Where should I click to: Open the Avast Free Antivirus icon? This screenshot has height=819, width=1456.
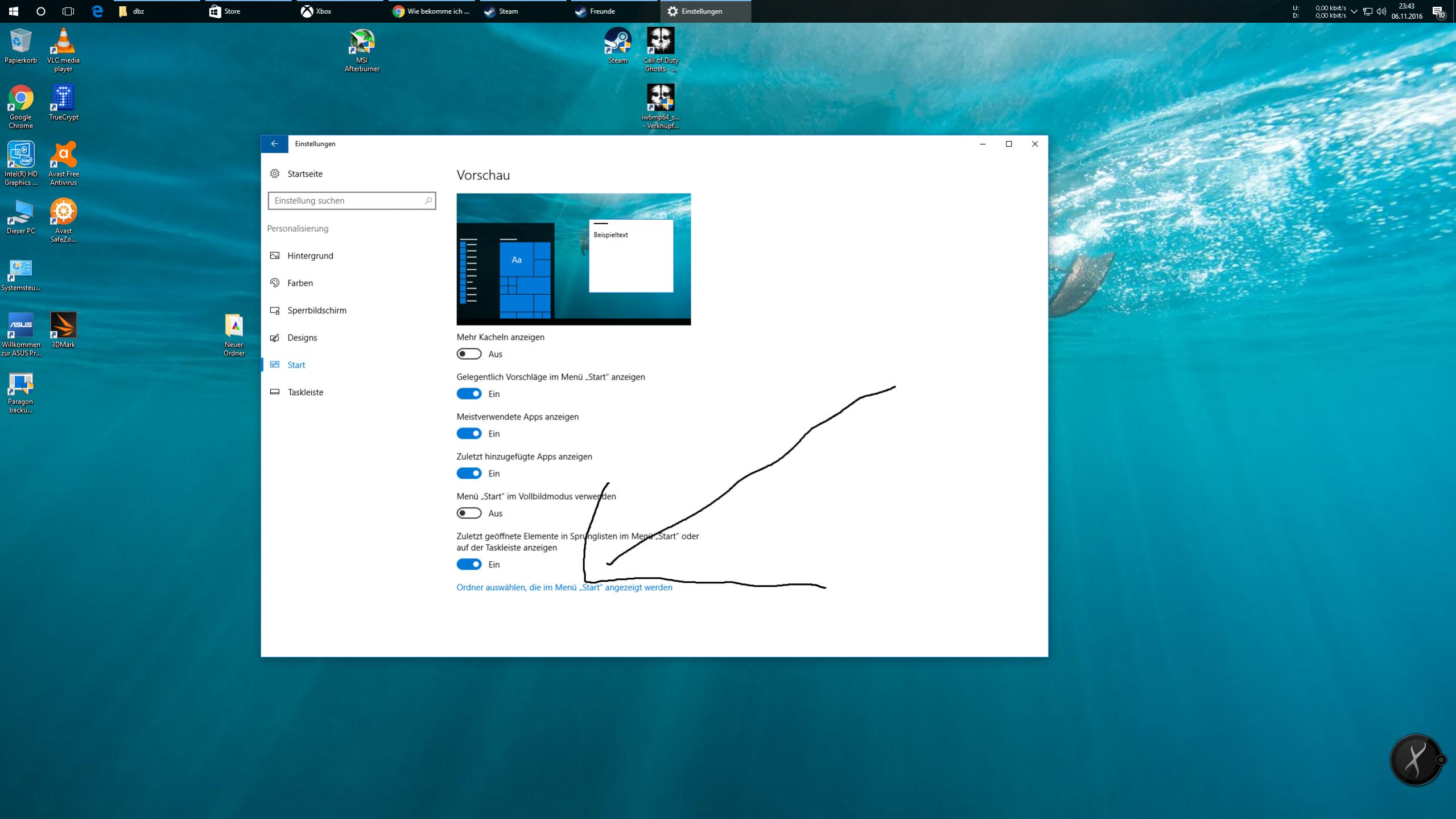pos(63,155)
